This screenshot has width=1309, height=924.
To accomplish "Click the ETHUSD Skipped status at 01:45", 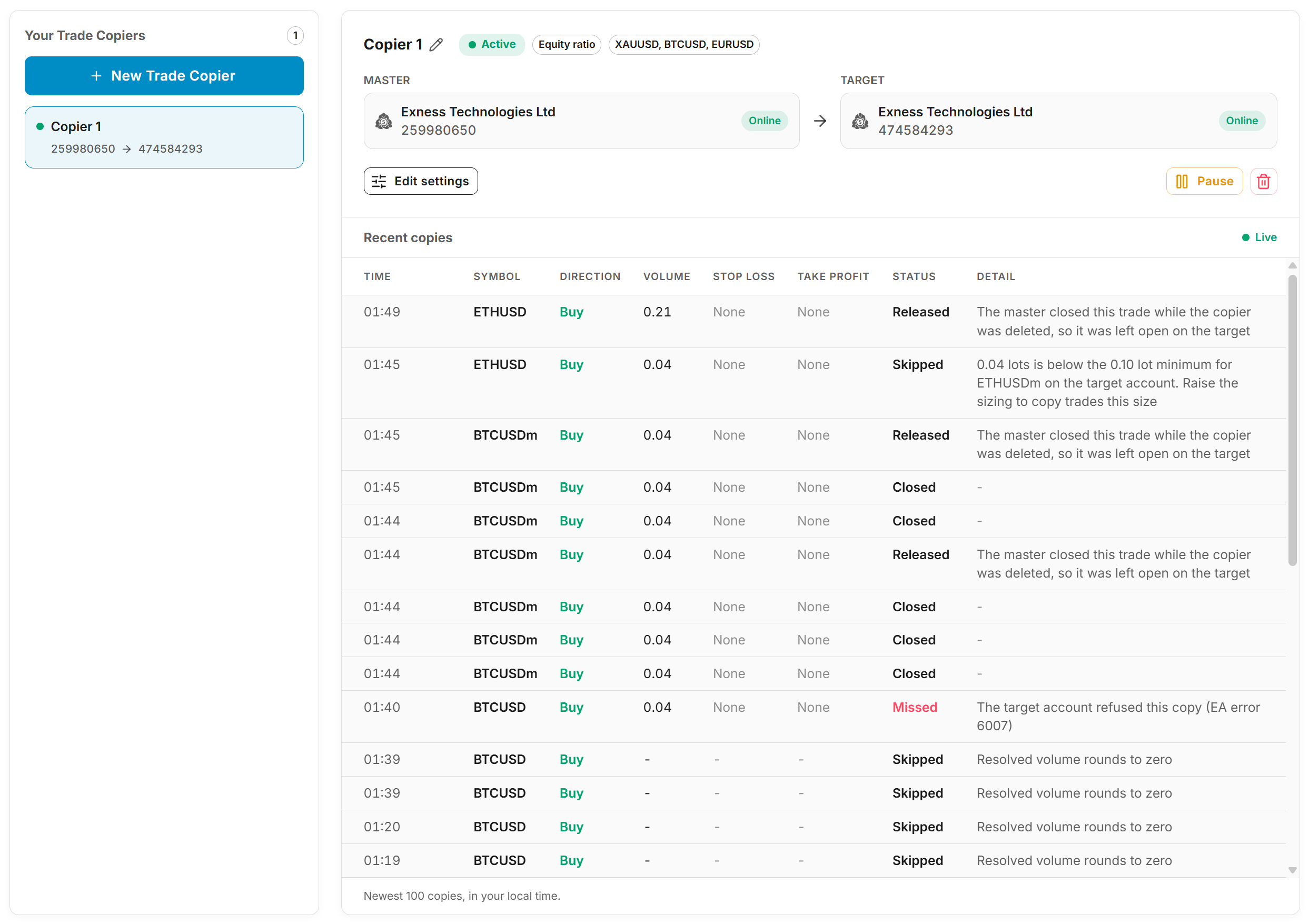I will click(917, 365).
